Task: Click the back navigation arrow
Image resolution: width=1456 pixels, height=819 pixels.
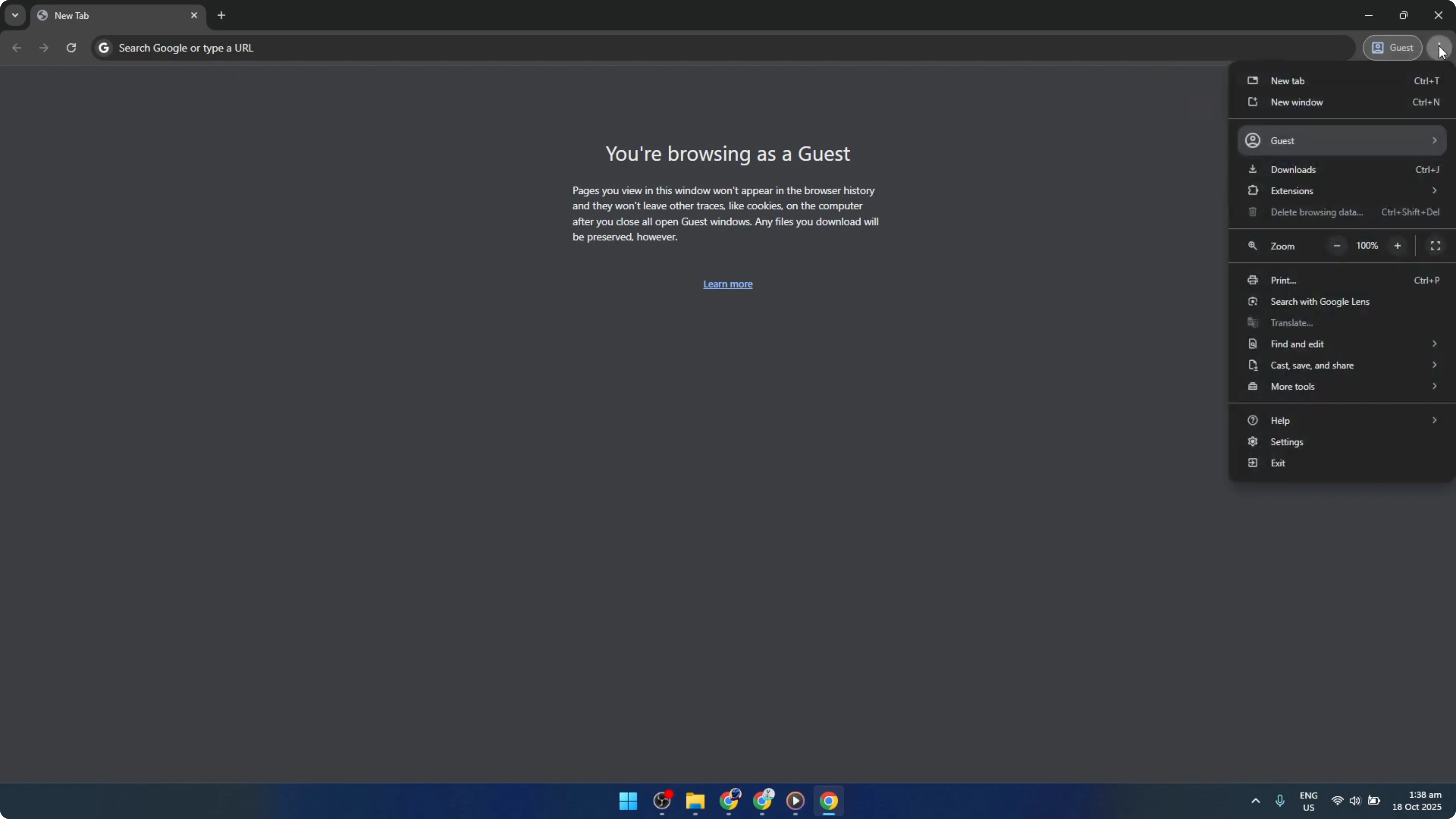Action: (16, 48)
